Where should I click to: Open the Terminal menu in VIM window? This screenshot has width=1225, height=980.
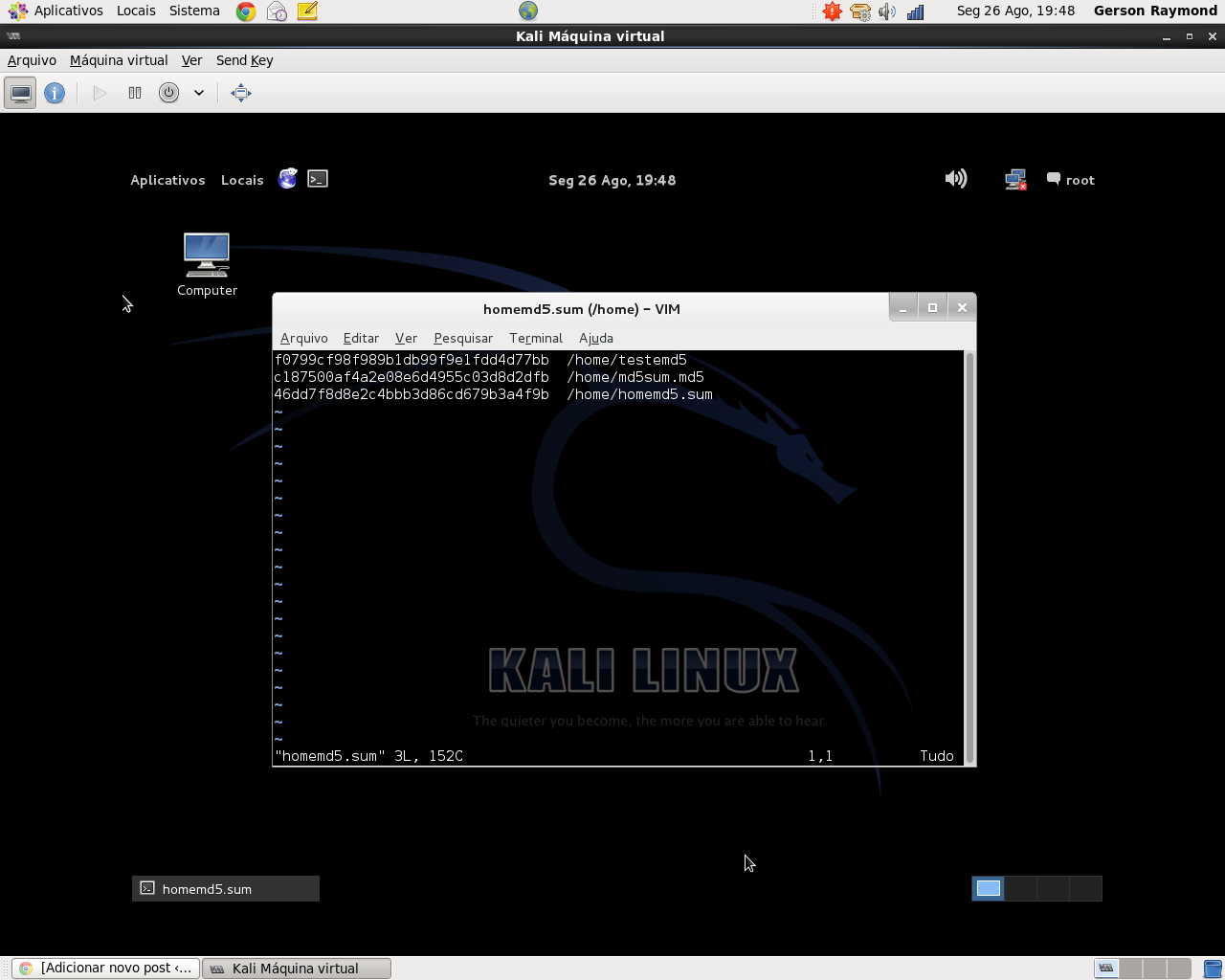pyautogui.click(x=536, y=338)
